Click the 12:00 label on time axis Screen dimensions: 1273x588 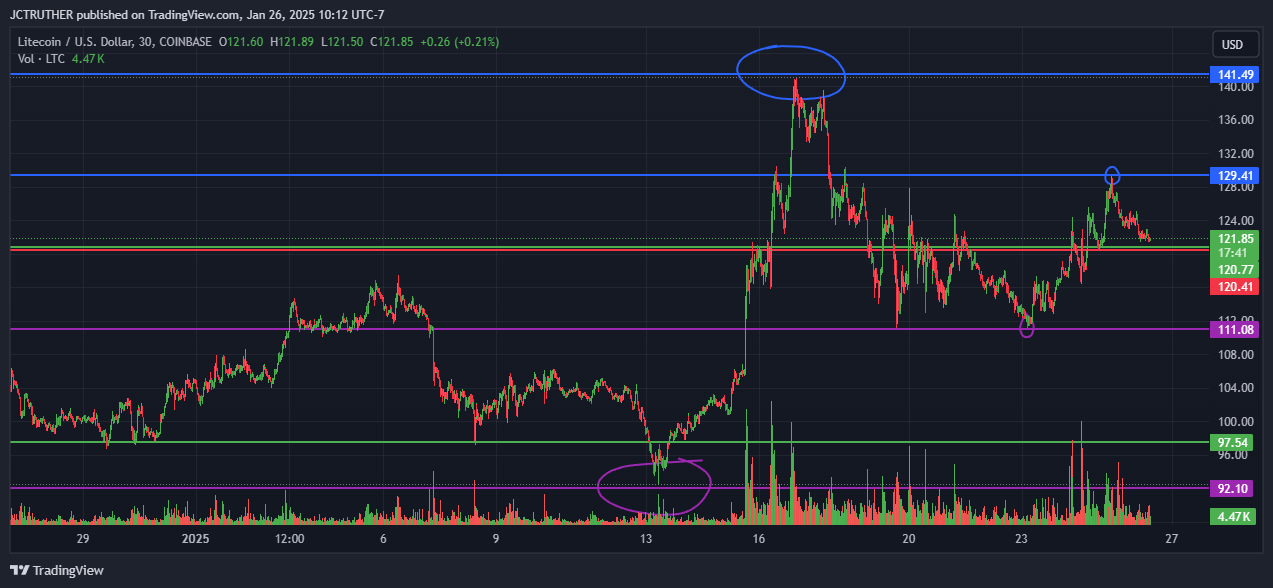coord(289,539)
